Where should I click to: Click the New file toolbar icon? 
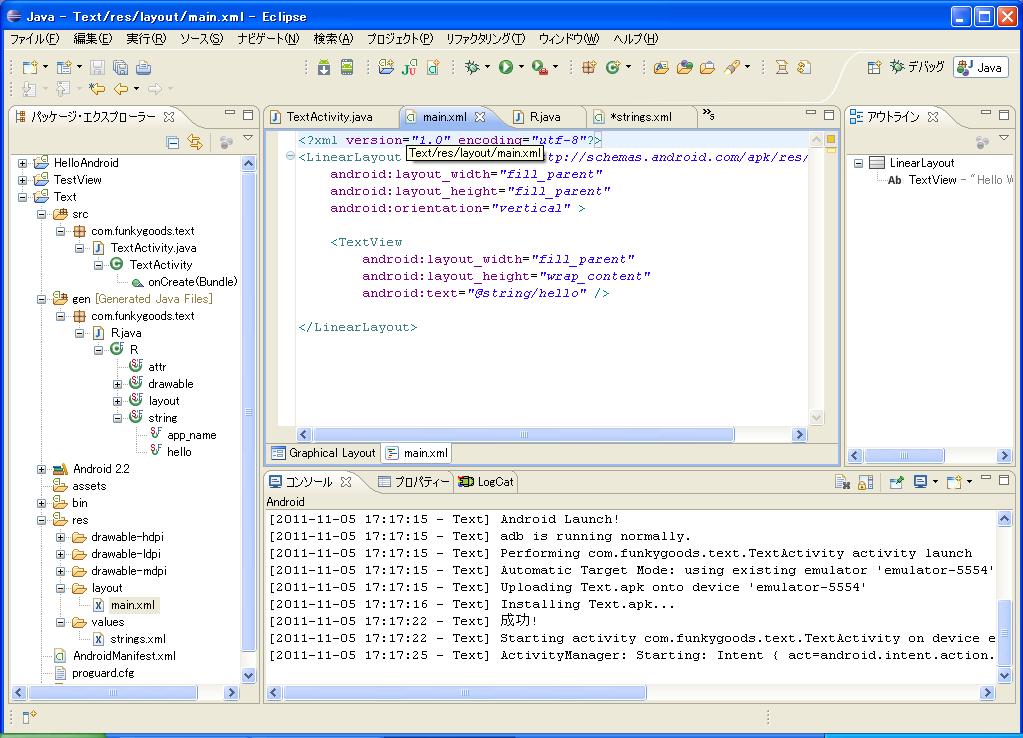(x=30, y=67)
